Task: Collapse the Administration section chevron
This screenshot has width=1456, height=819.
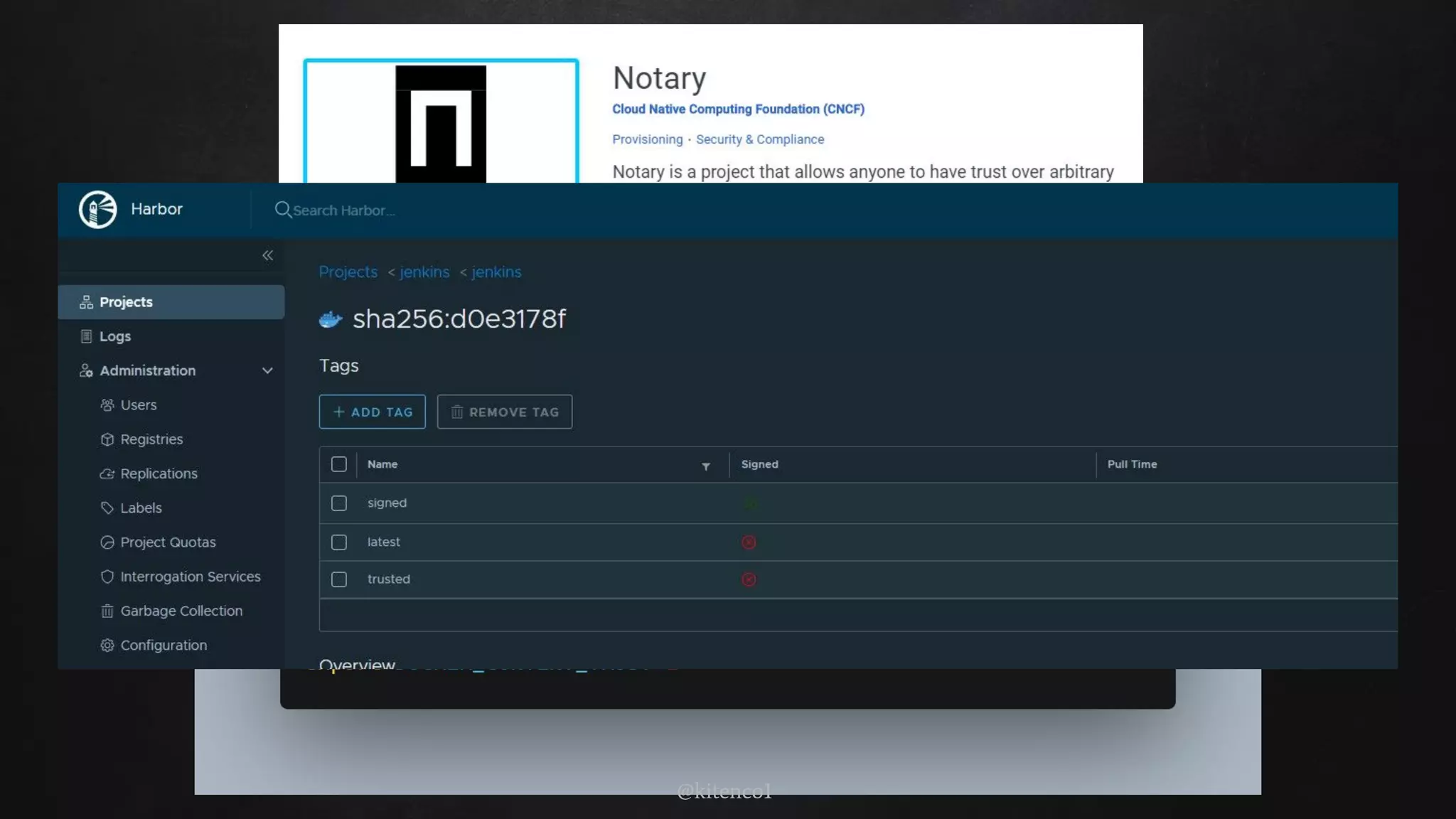Action: point(267,370)
